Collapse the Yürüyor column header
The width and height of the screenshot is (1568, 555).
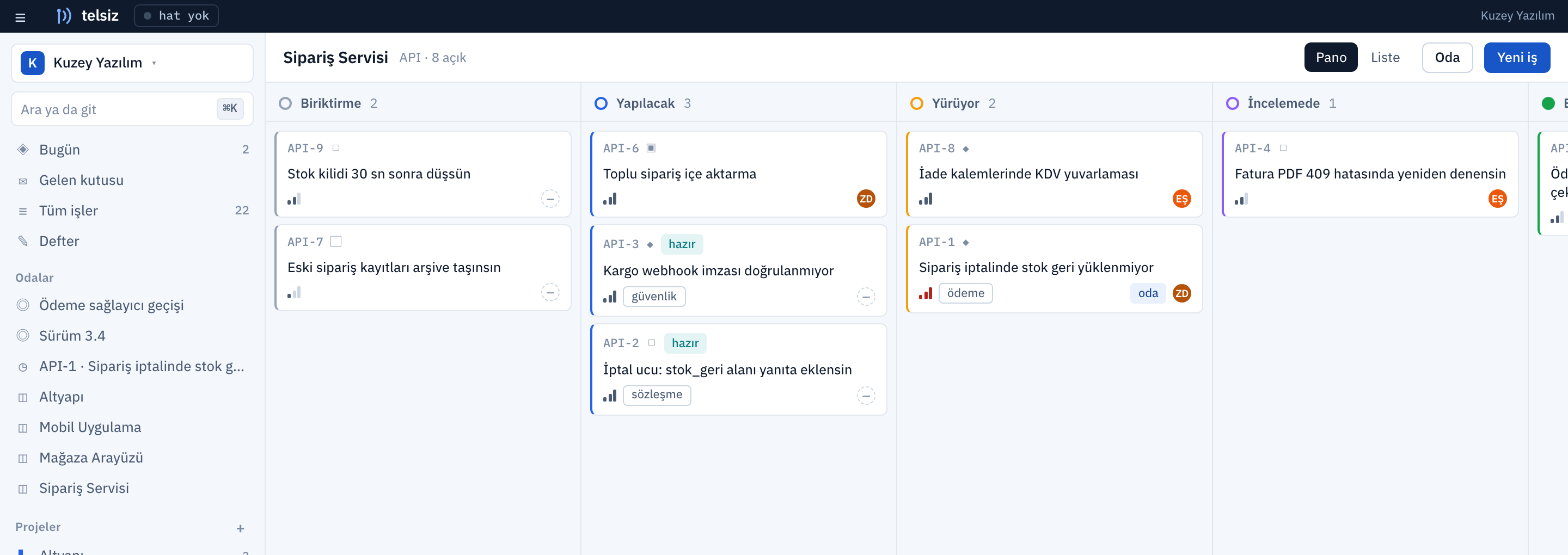[x=1054, y=103]
